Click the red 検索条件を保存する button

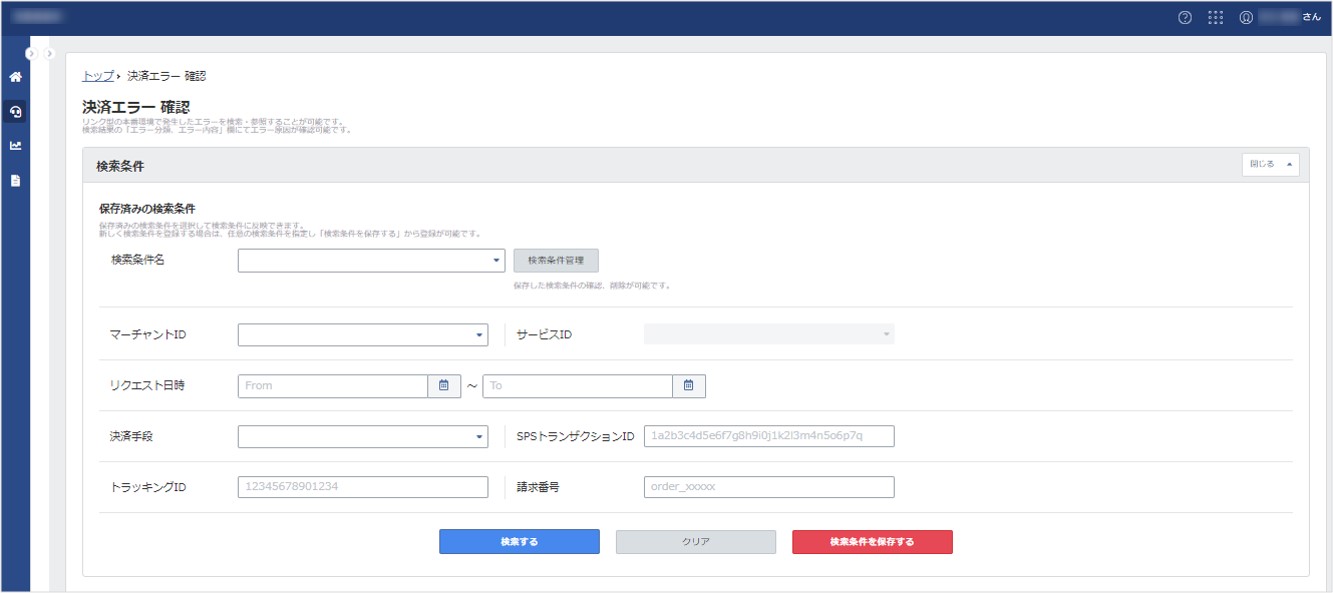[872, 542]
